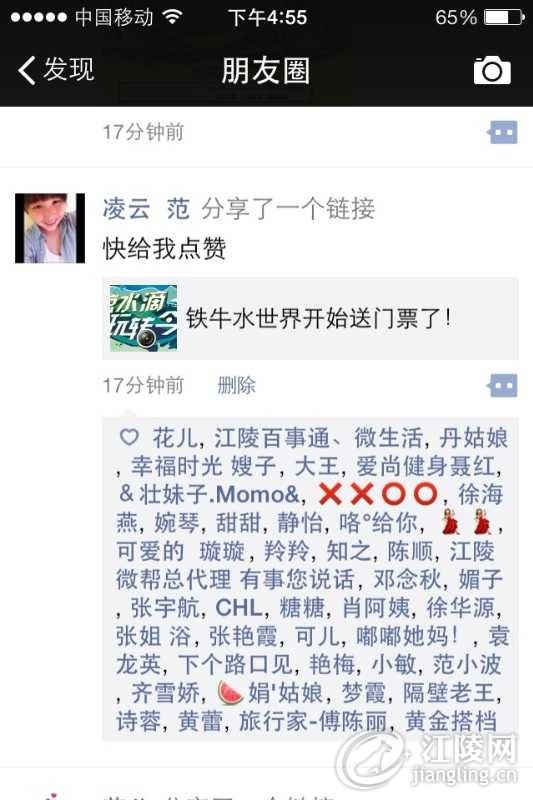
Task: Open liker 花儿 profile
Action: click(175, 438)
